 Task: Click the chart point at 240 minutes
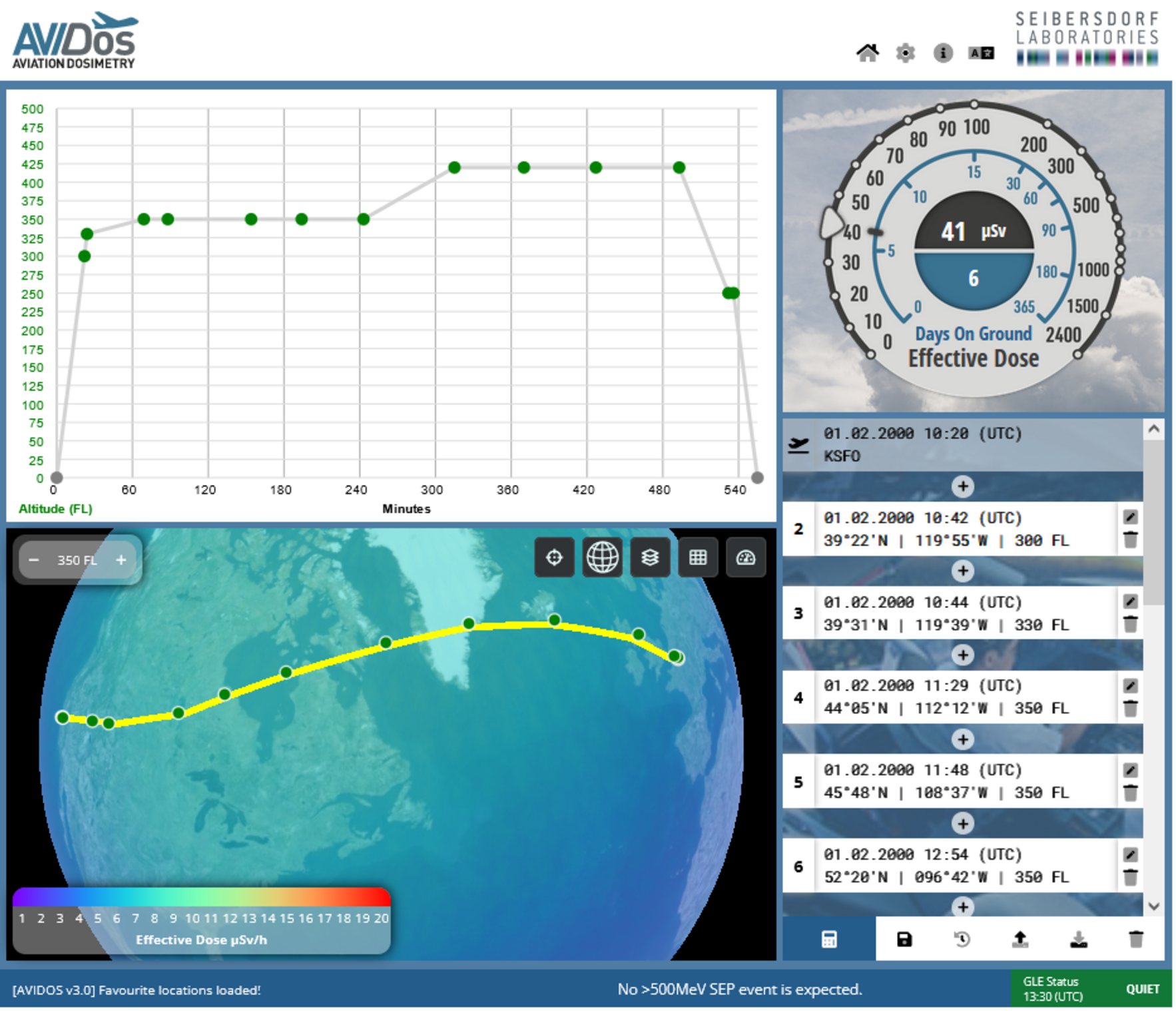[x=363, y=219]
